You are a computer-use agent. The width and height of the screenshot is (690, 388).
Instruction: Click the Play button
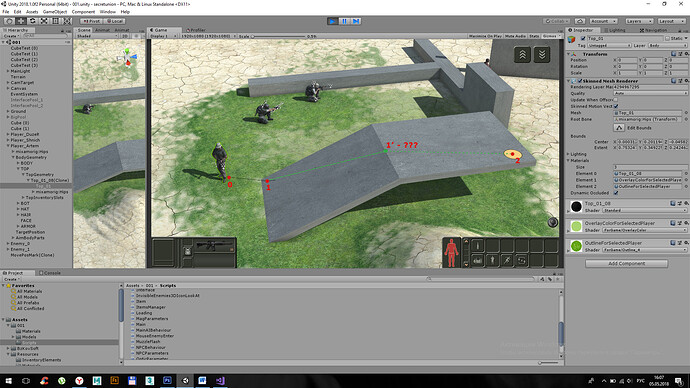pyautogui.click(x=333, y=21)
